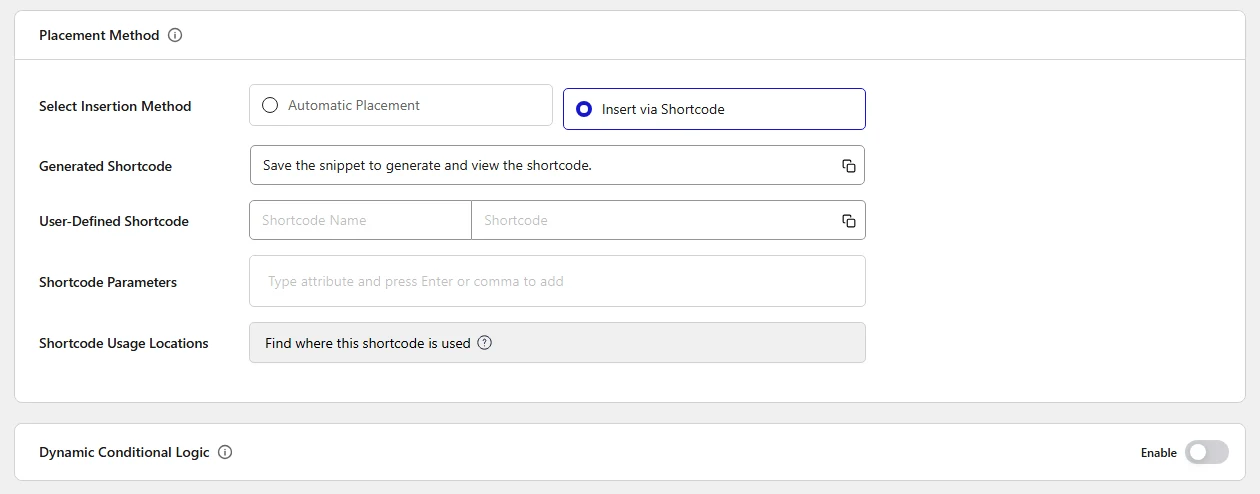Enable the Dynamic Conditional Logic toggle

point(1207,452)
